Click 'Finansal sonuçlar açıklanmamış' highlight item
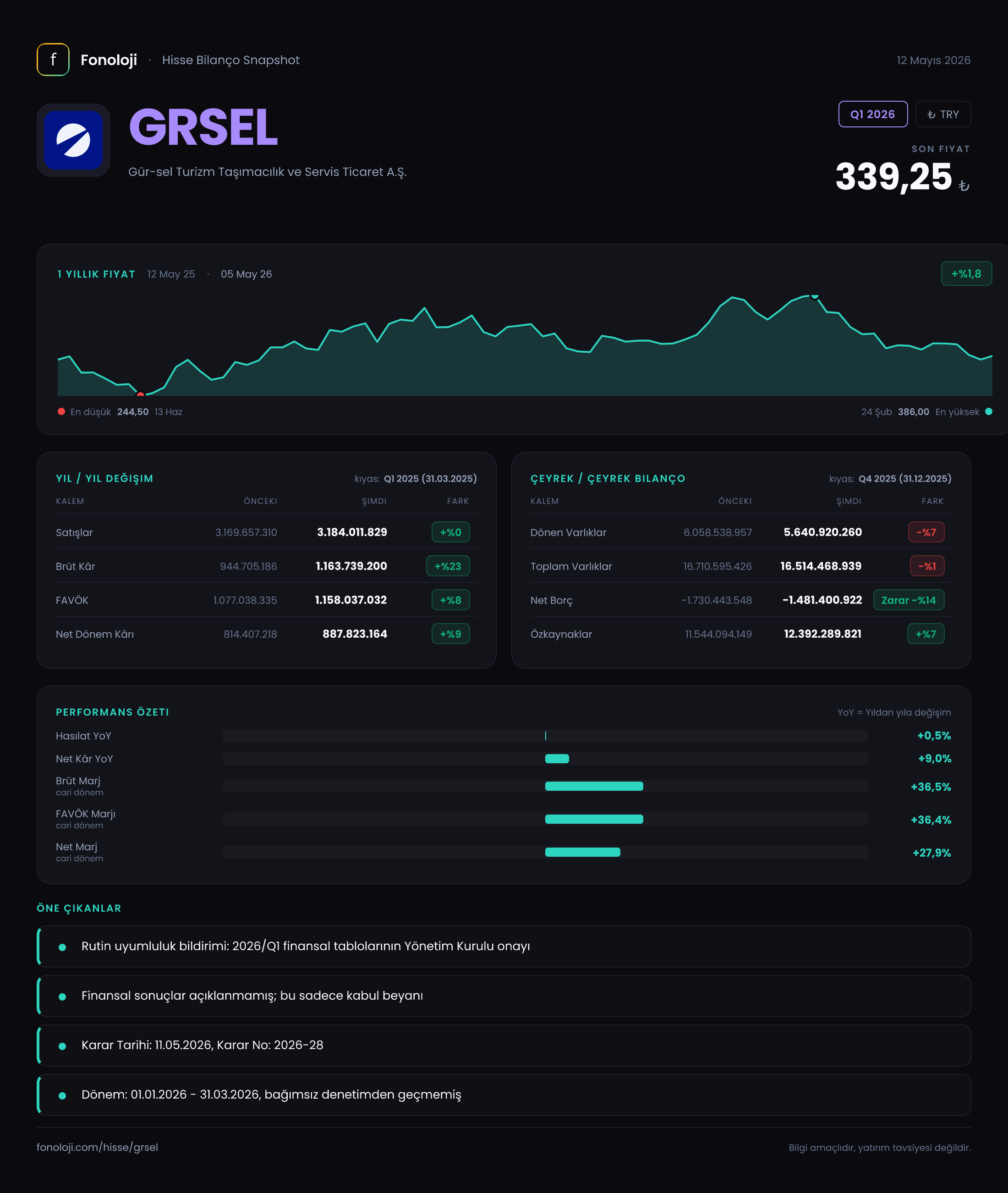The width and height of the screenshot is (1008, 1193). pyautogui.click(x=504, y=996)
